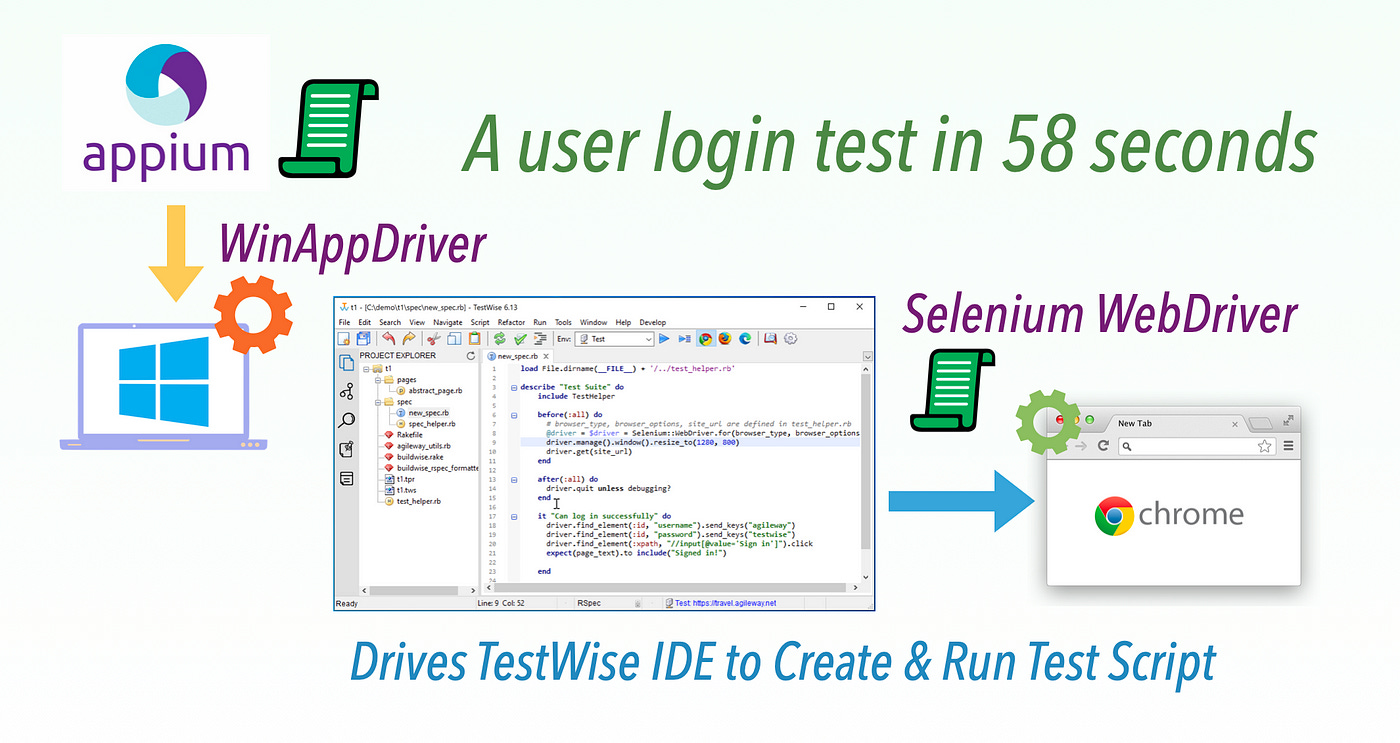The height and width of the screenshot is (743, 1400).
Task: Open the Env Test dropdown
Action: (615, 339)
